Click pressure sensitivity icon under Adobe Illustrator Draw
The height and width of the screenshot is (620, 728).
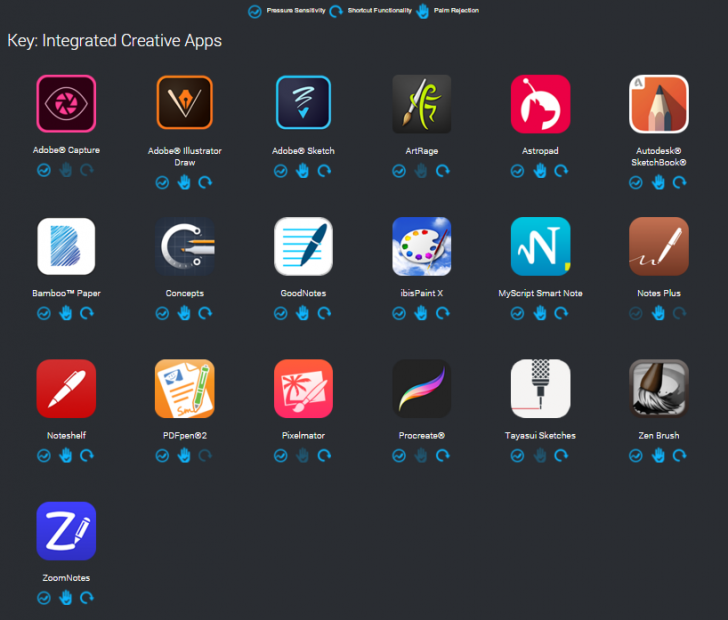[x=162, y=183]
